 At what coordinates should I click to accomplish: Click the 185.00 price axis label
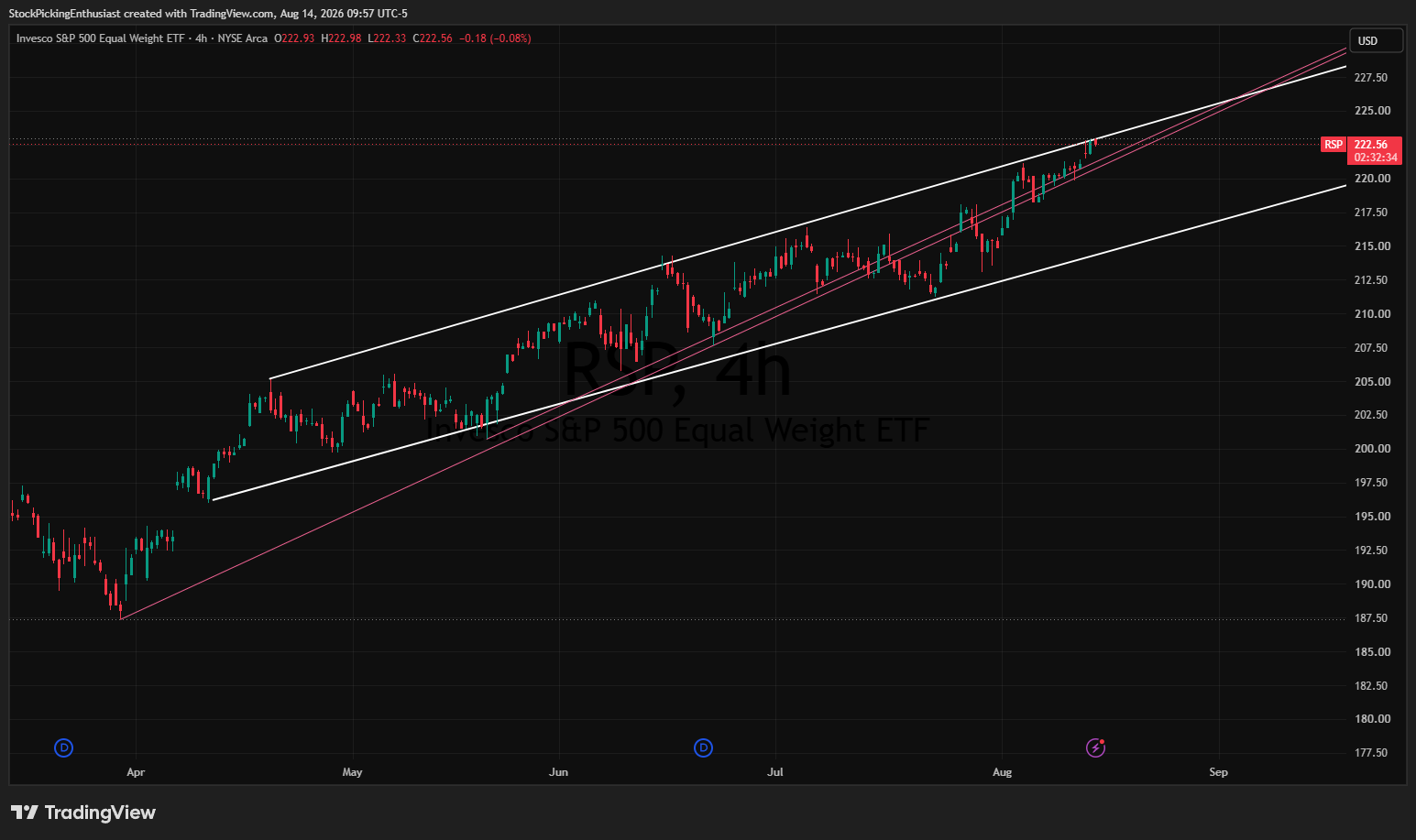1372,652
